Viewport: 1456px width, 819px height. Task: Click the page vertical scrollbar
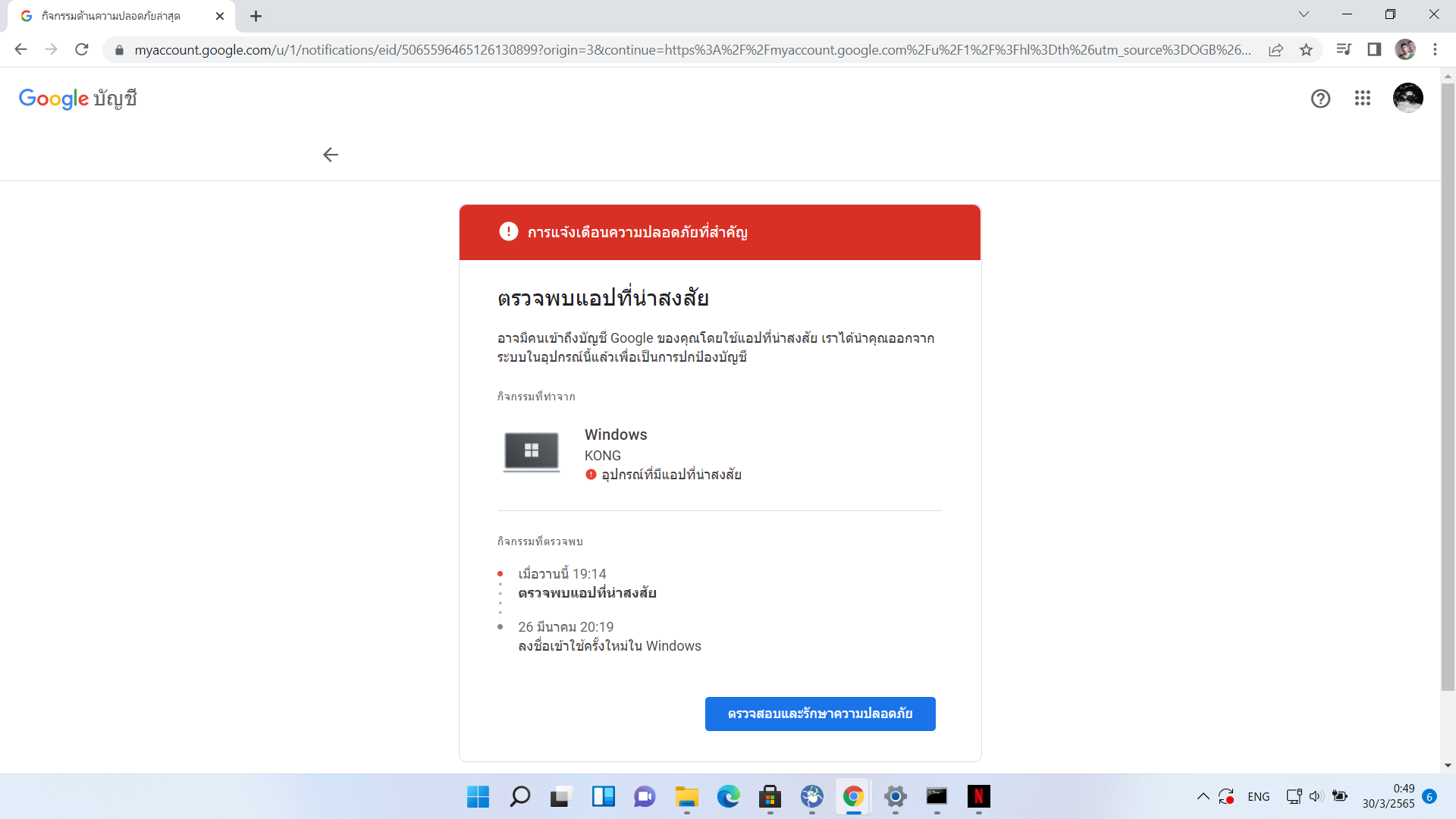point(1448,387)
